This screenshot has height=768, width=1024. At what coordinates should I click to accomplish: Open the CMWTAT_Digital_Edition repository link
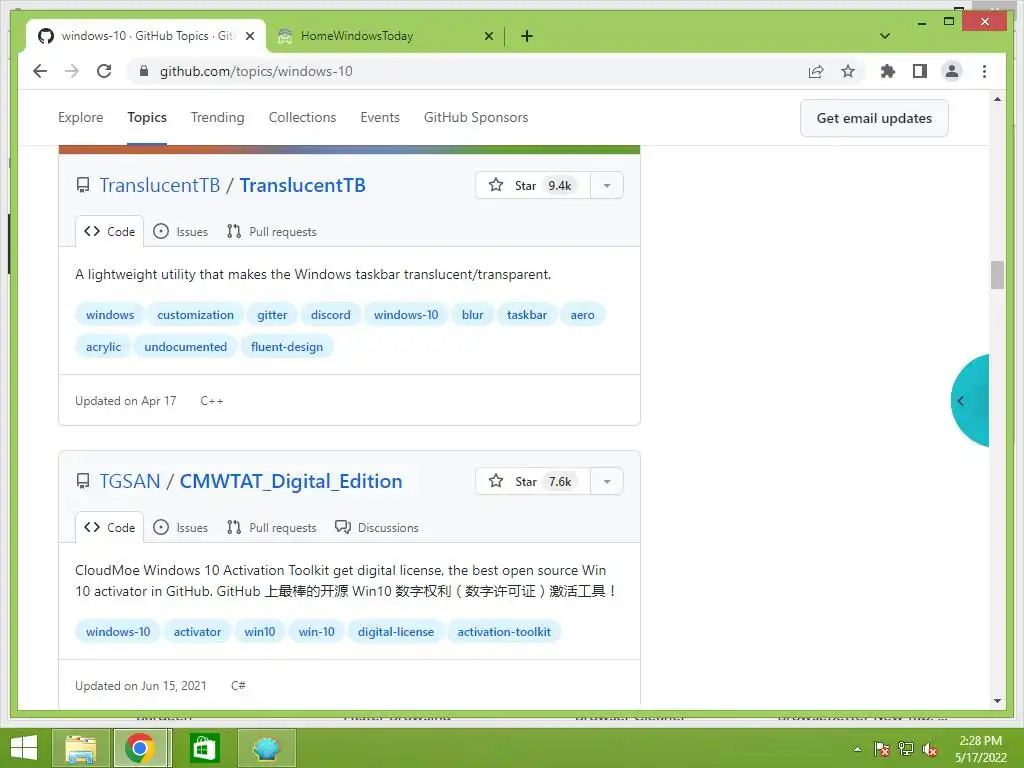click(x=291, y=481)
